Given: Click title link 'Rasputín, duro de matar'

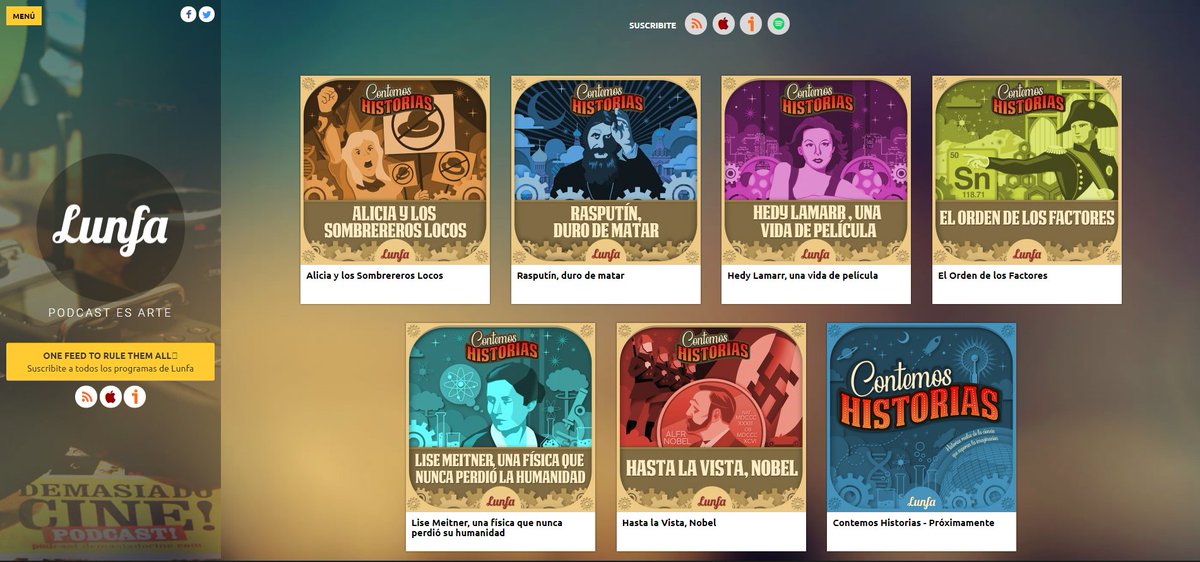Looking at the screenshot, I should pyautogui.click(x=570, y=276).
